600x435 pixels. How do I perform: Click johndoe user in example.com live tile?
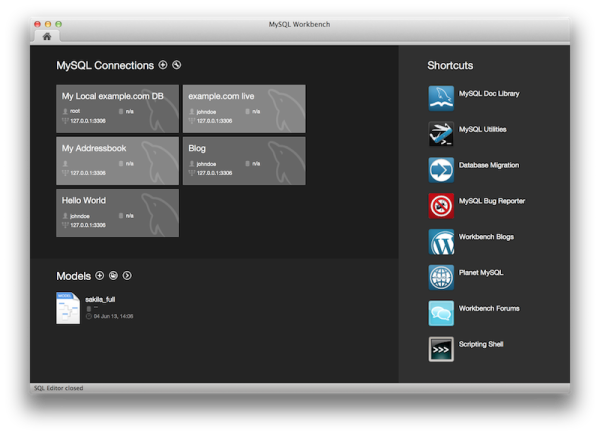point(206,112)
